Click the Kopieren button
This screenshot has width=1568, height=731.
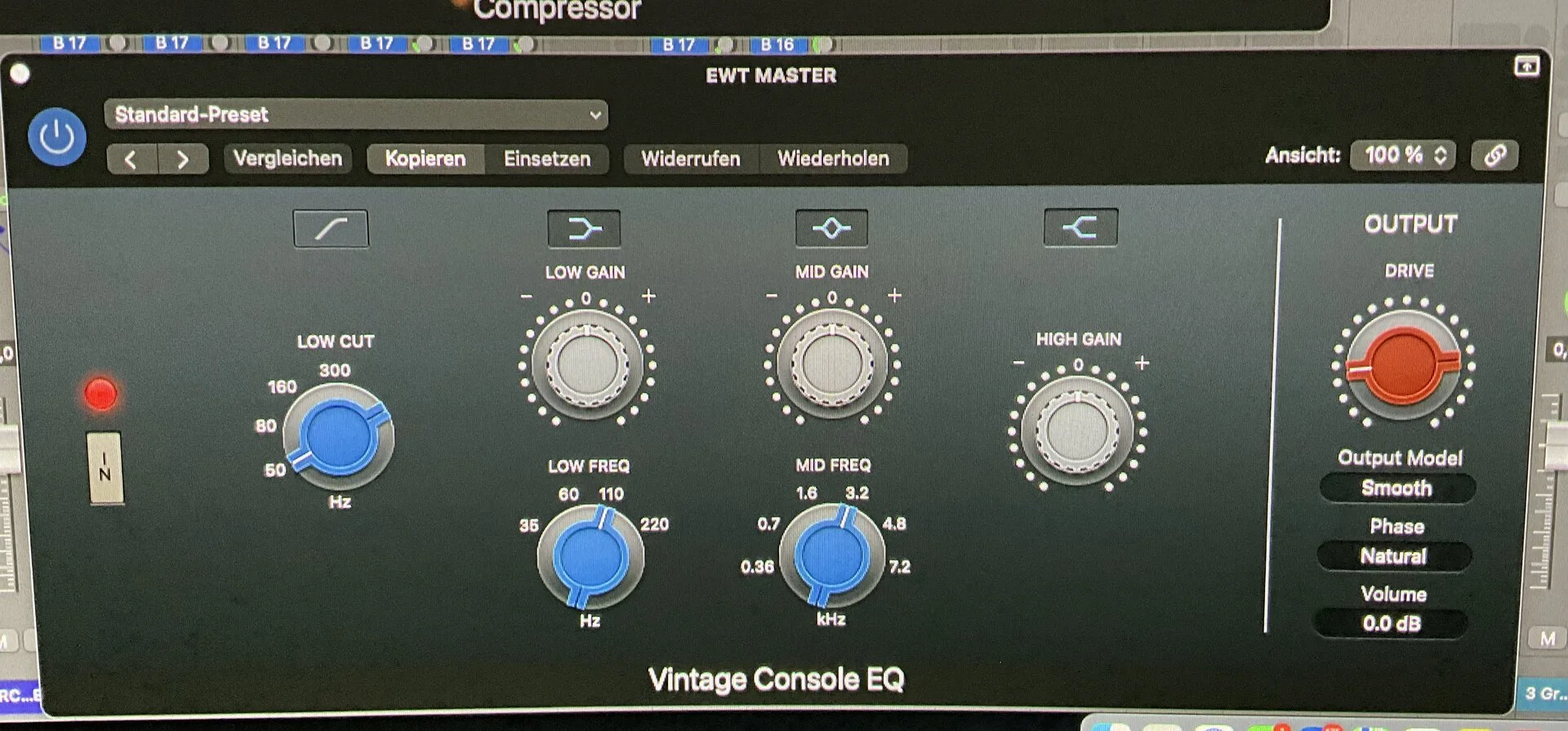(425, 158)
